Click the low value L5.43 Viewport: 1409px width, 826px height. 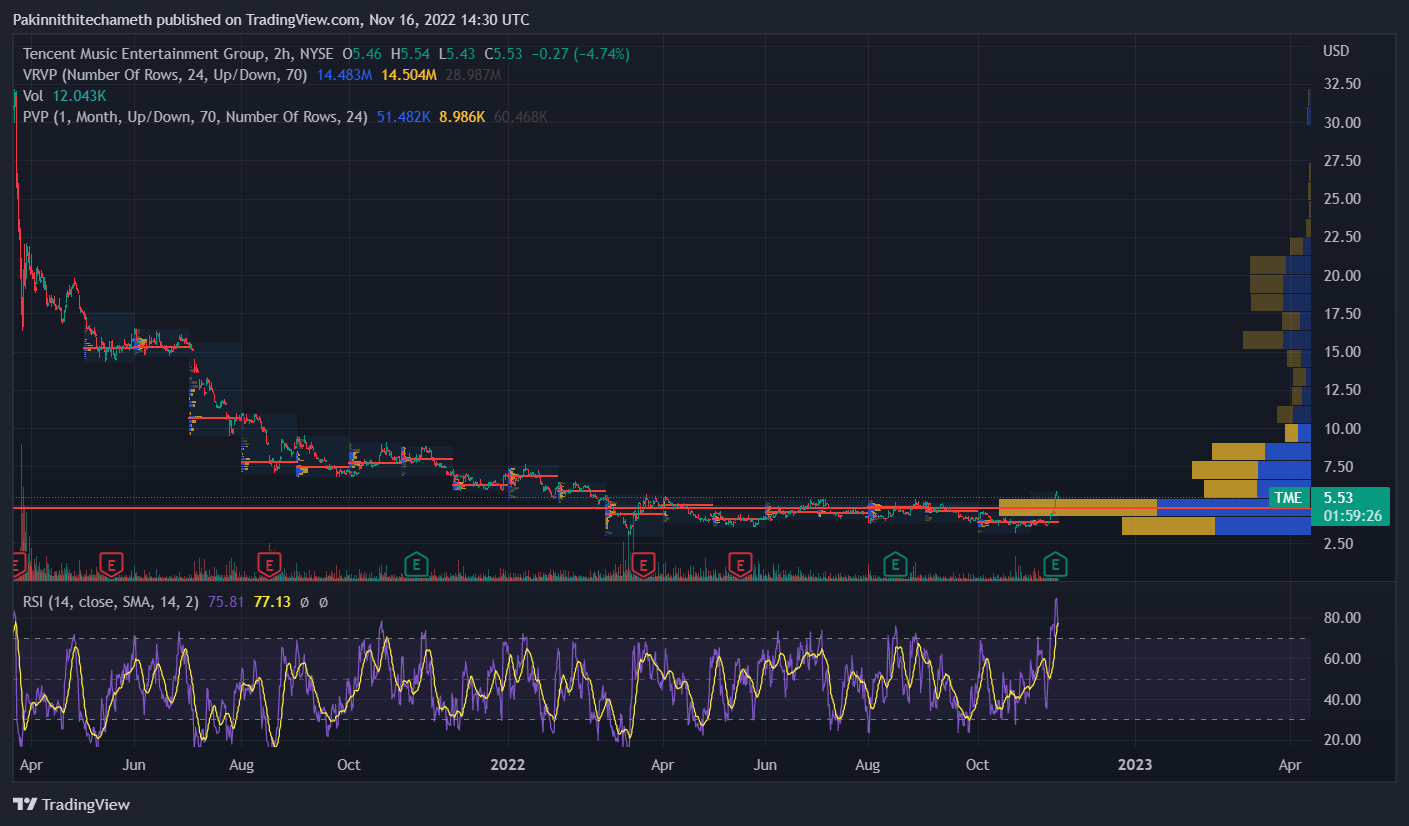coord(457,52)
